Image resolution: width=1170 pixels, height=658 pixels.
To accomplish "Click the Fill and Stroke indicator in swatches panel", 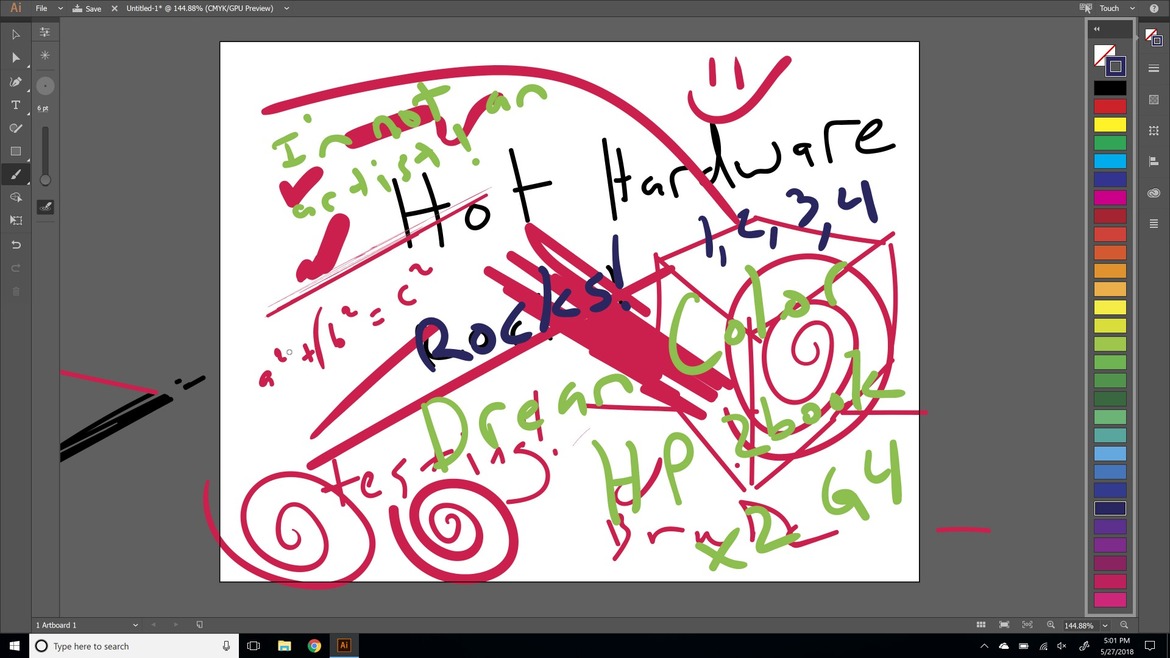I will (x=1109, y=60).
